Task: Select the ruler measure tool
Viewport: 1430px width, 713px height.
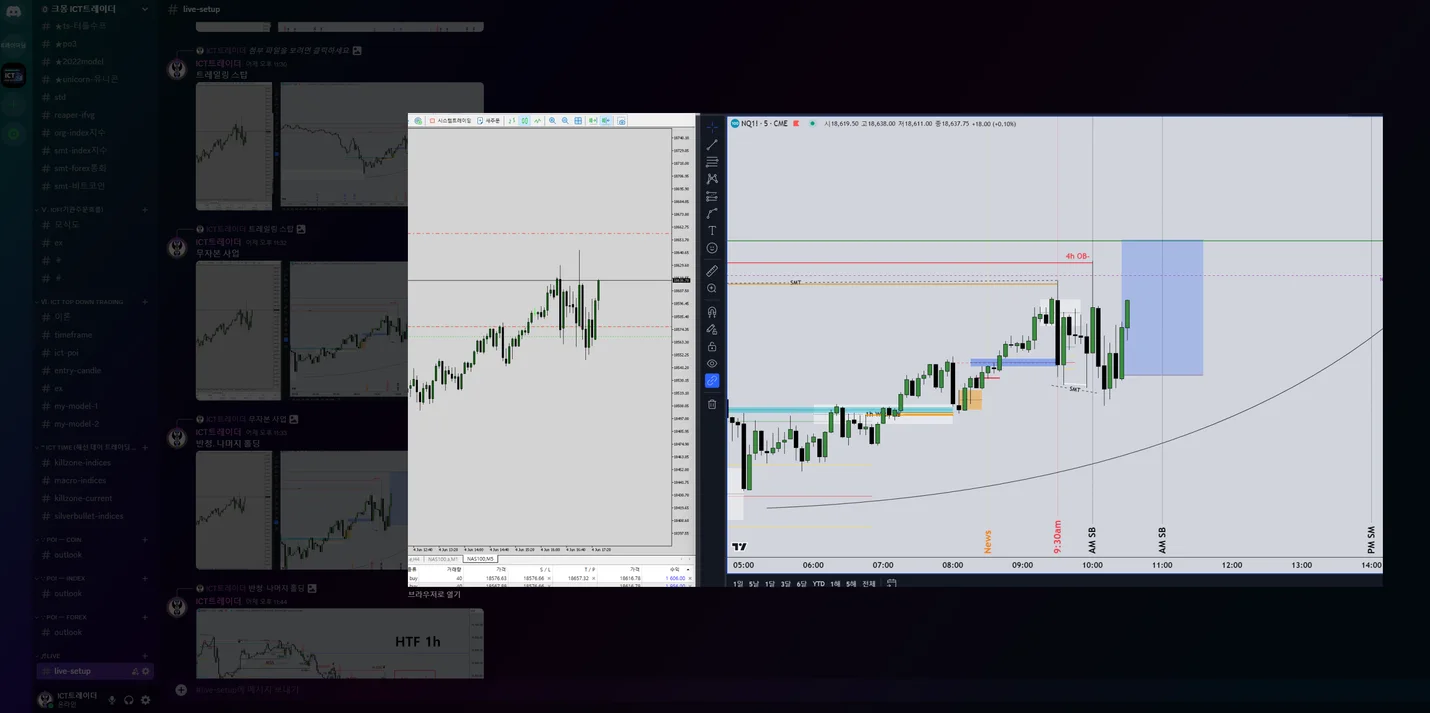Action: [712, 271]
